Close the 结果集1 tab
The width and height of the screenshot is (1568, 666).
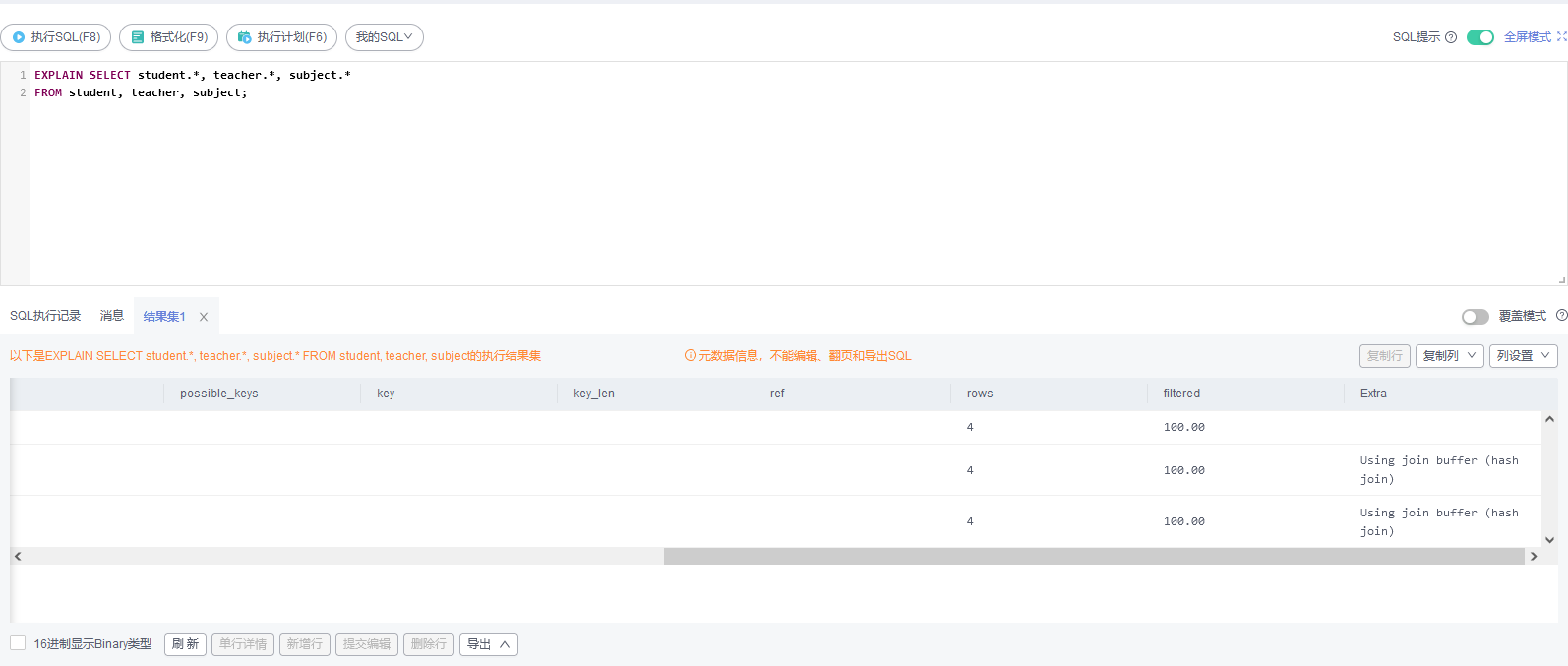204,317
